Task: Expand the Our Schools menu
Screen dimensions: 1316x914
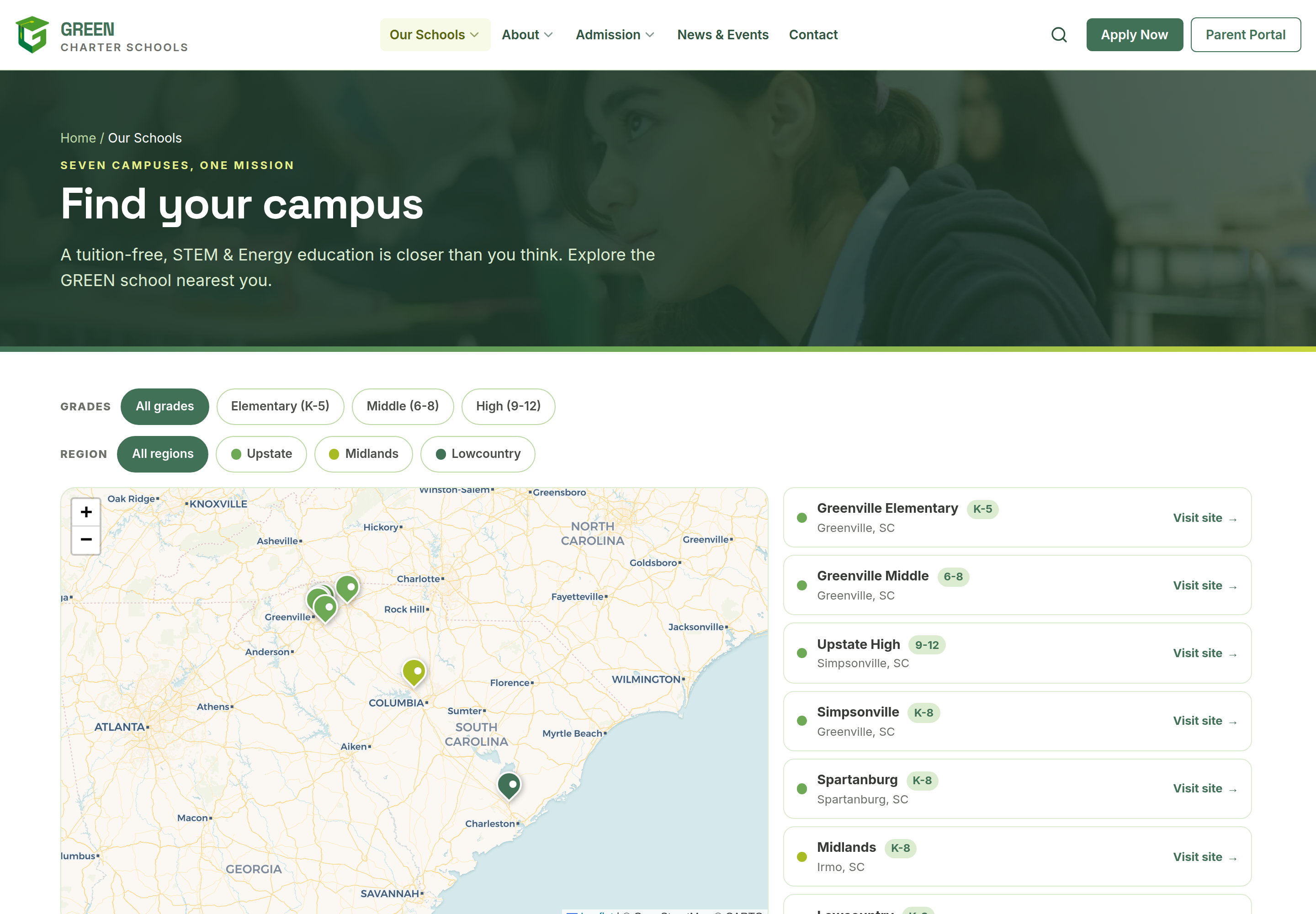Action: tap(435, 35)
